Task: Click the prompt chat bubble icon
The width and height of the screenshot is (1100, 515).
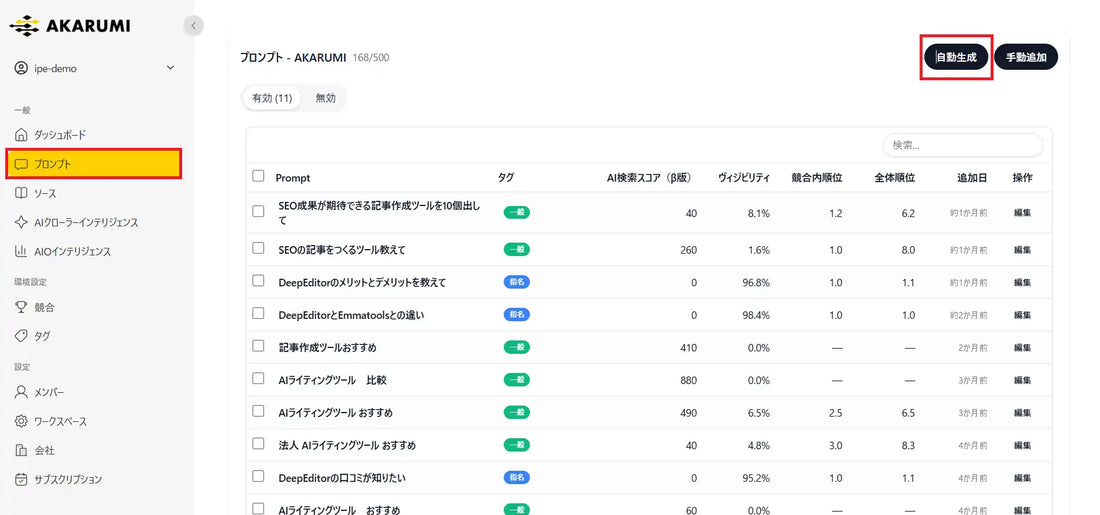Action: coord(21,164)
